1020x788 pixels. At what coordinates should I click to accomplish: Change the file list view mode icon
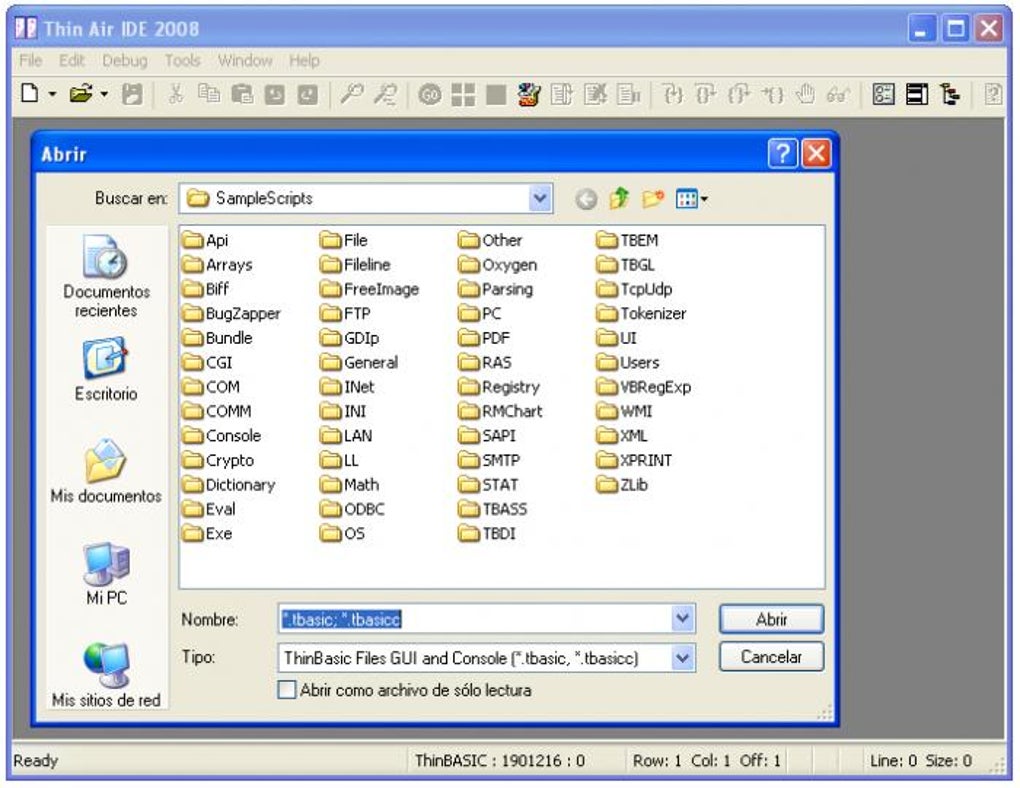pos(689,197)
